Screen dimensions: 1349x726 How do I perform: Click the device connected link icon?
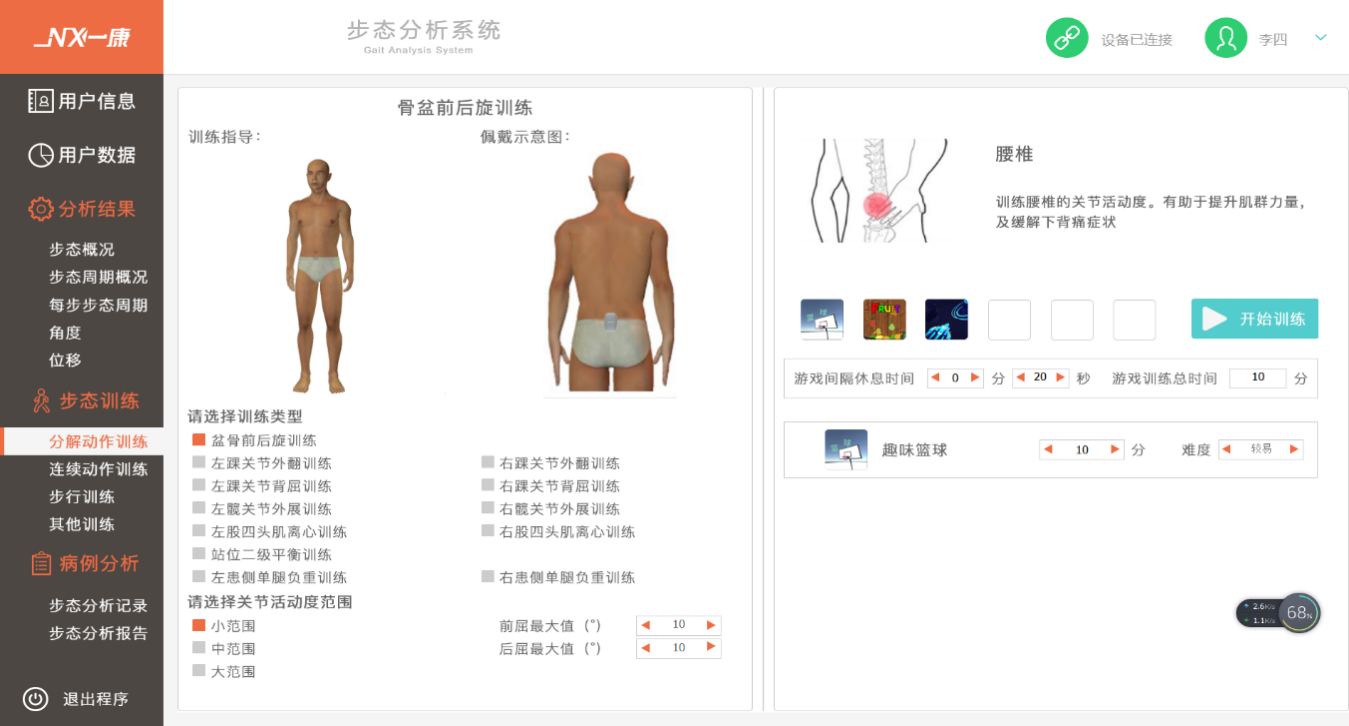tap(1067, 38)
